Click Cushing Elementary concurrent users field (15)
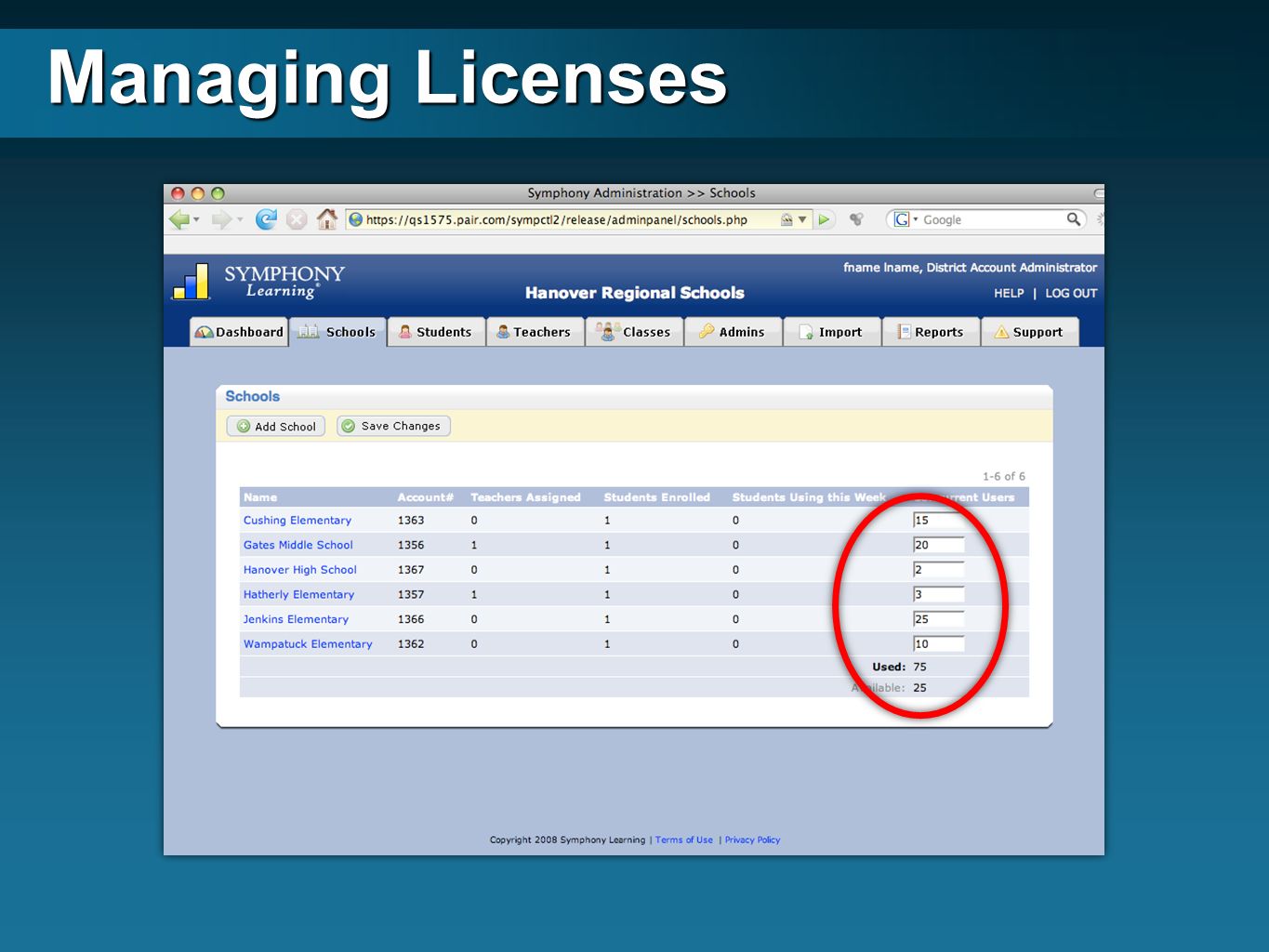This screenshot has width=1269, height=952. pos(938,521)
